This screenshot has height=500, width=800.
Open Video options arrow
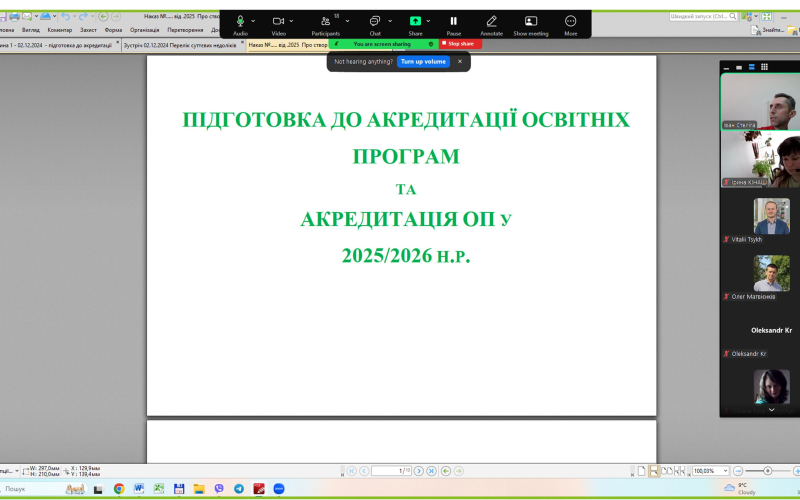[x=291, y=21]
